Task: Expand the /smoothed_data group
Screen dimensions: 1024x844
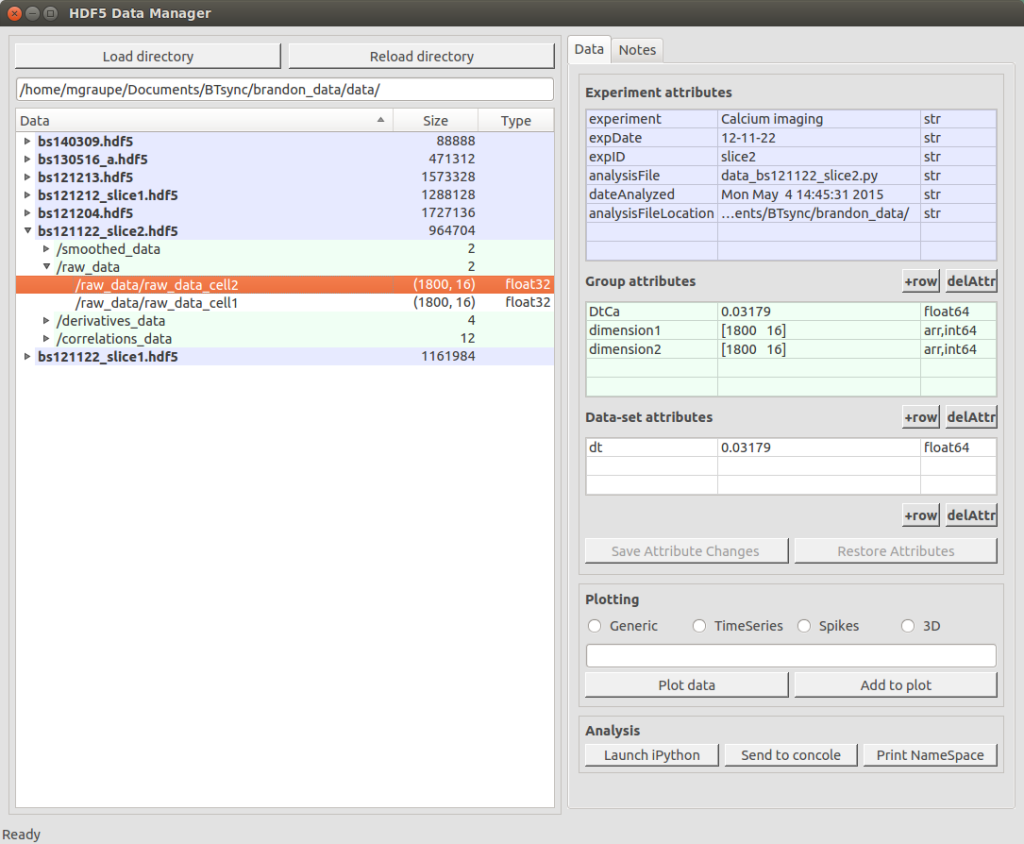Action: click(46, 249)
